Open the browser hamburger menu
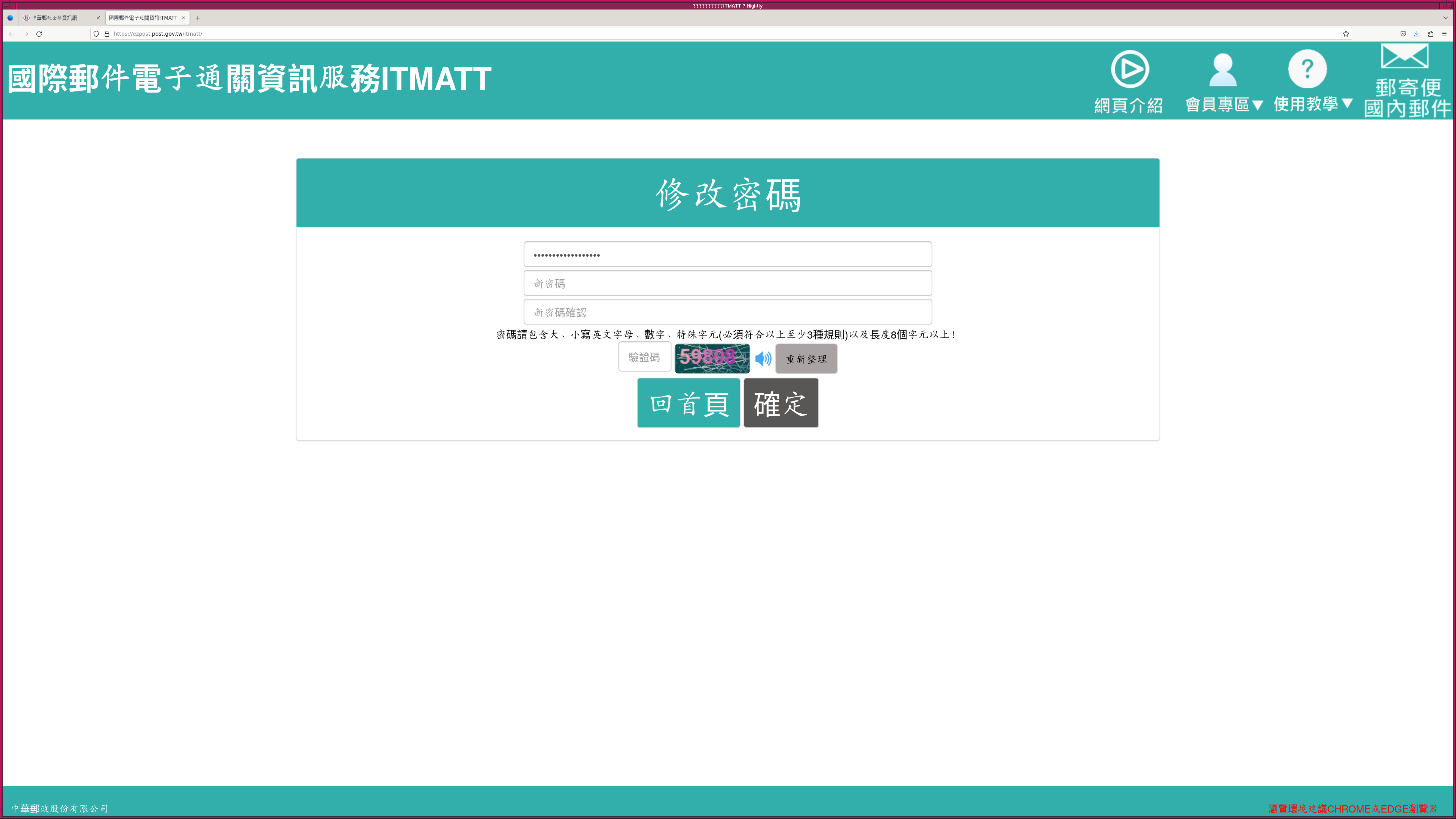Viewport: 1456px width, 819px height. point(1444,34)
